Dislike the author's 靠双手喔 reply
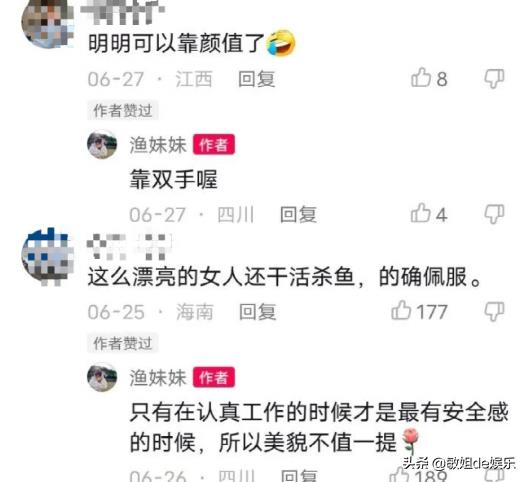This screenshot has width=528, height=482. point(494,214)
